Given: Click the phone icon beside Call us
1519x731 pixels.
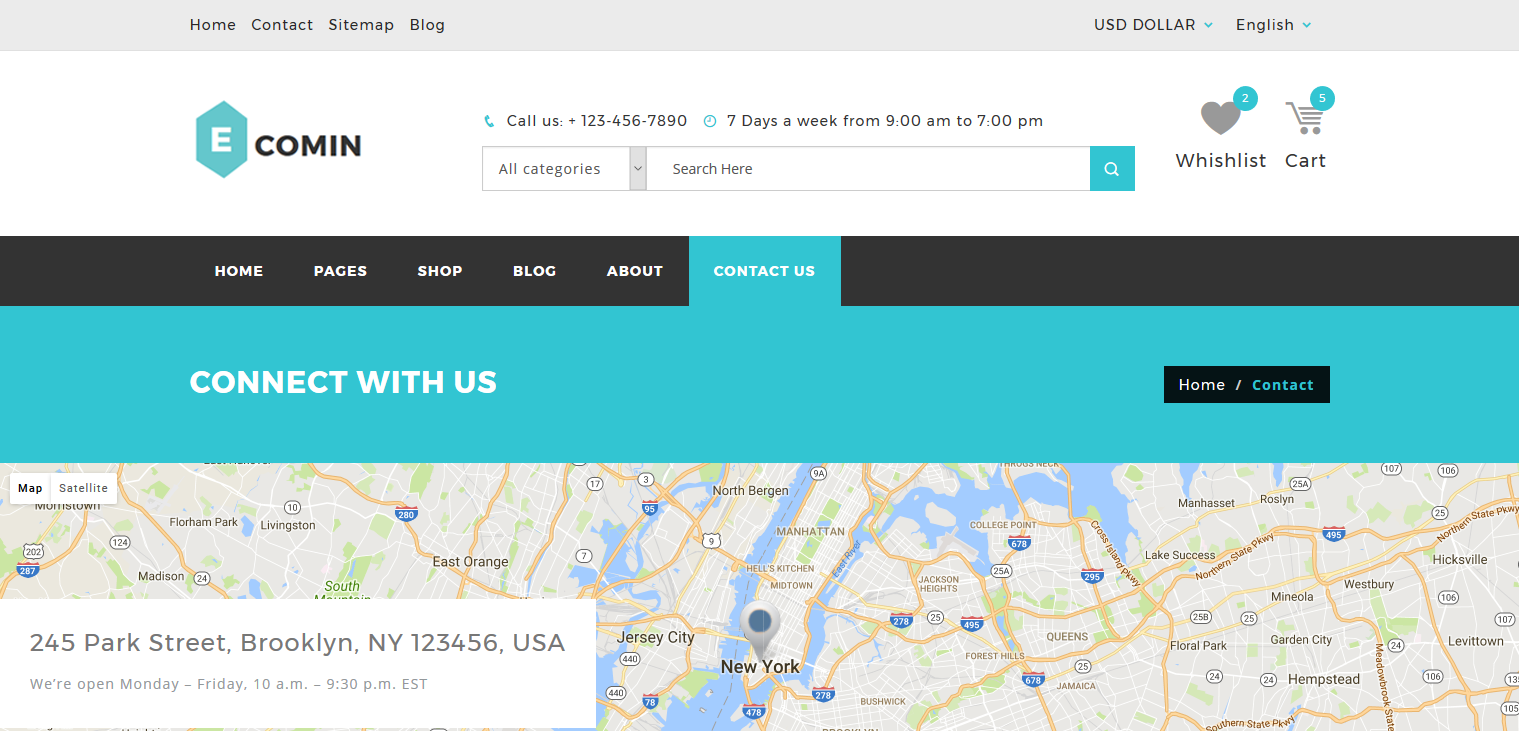Looking at the screenshot, I should 489,121.
